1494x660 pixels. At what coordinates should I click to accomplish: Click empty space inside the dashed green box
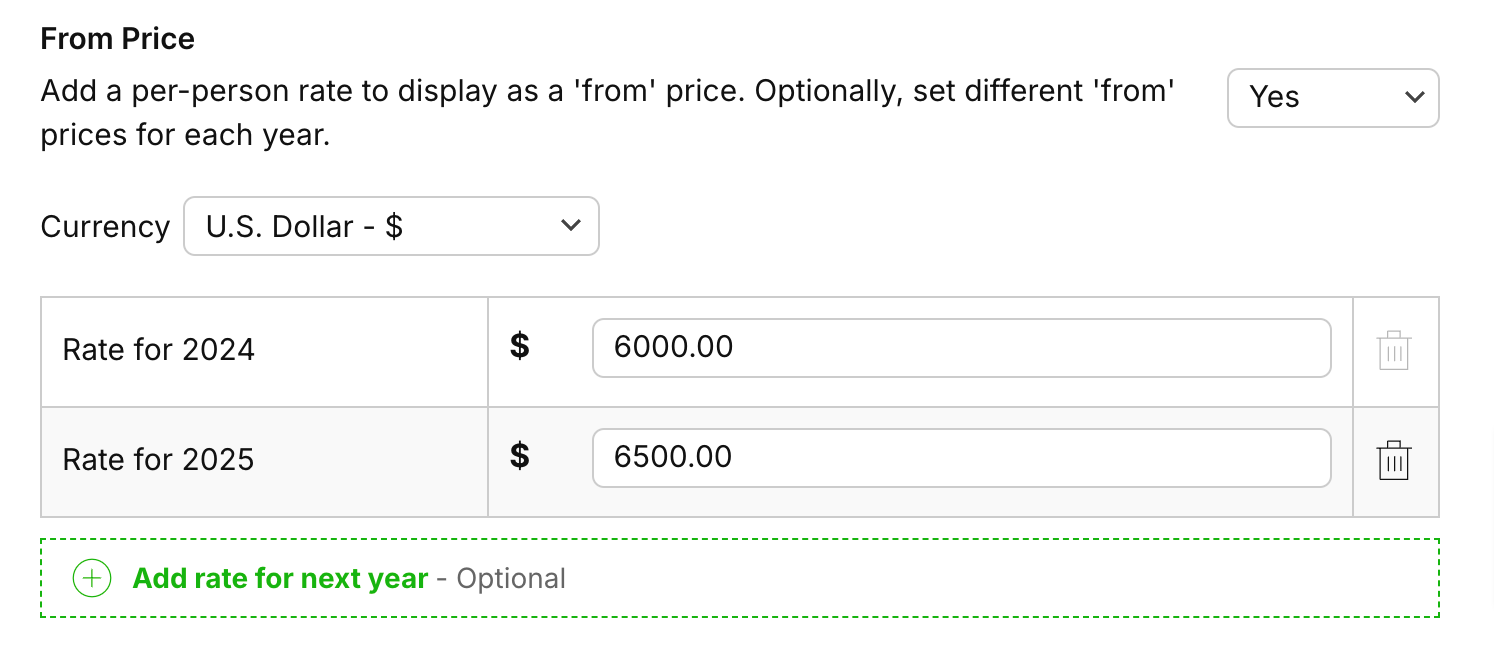[x=1000, y=578]
